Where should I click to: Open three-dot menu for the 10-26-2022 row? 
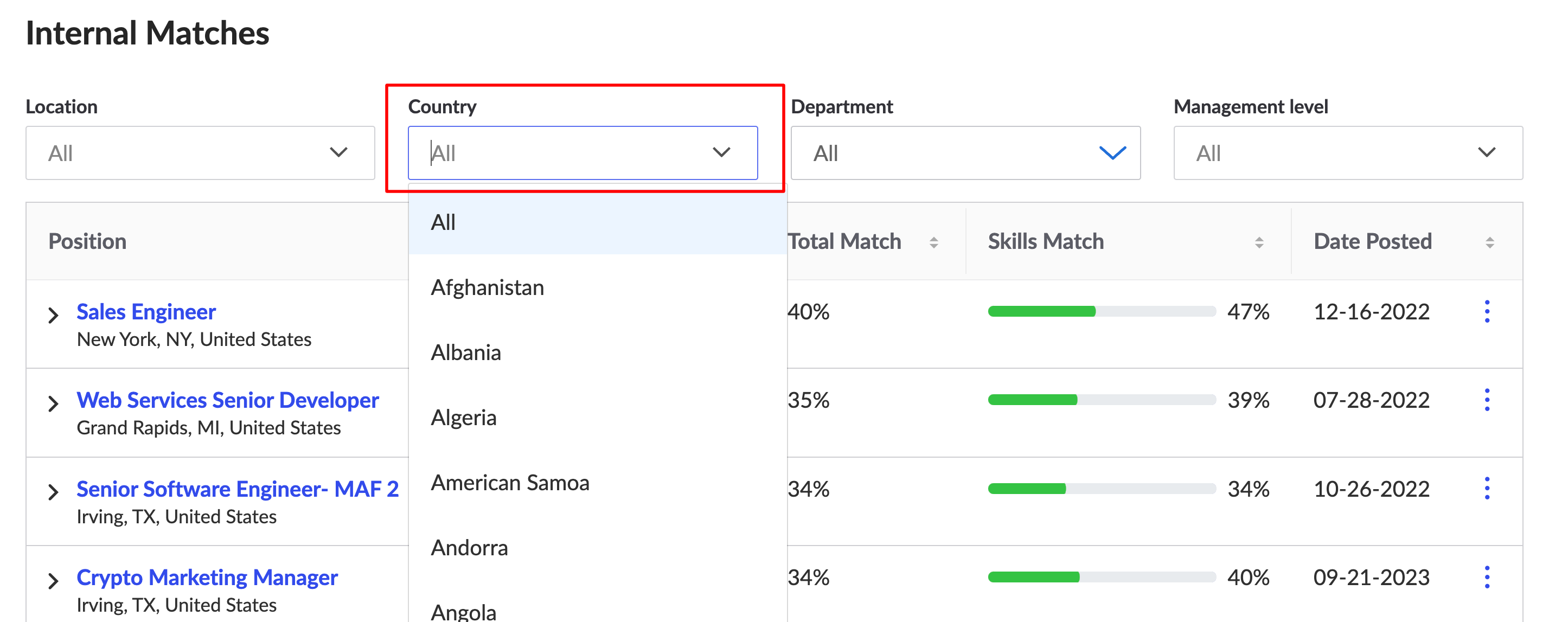[x=1487, y=489]
